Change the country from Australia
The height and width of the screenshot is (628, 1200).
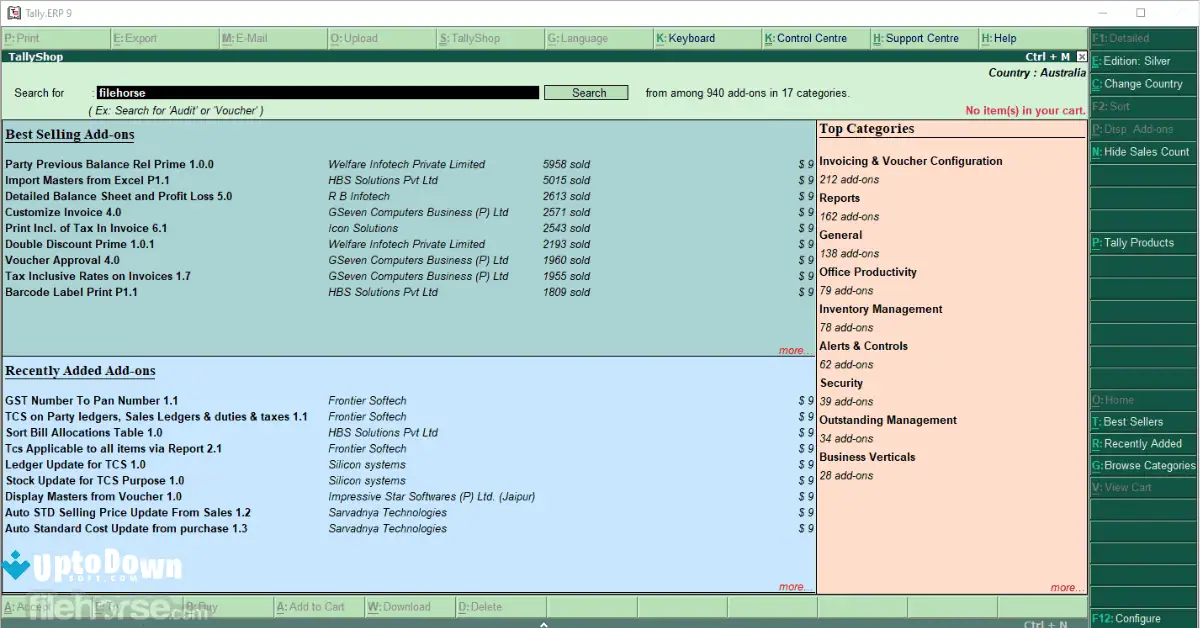tap(1142, 84)
